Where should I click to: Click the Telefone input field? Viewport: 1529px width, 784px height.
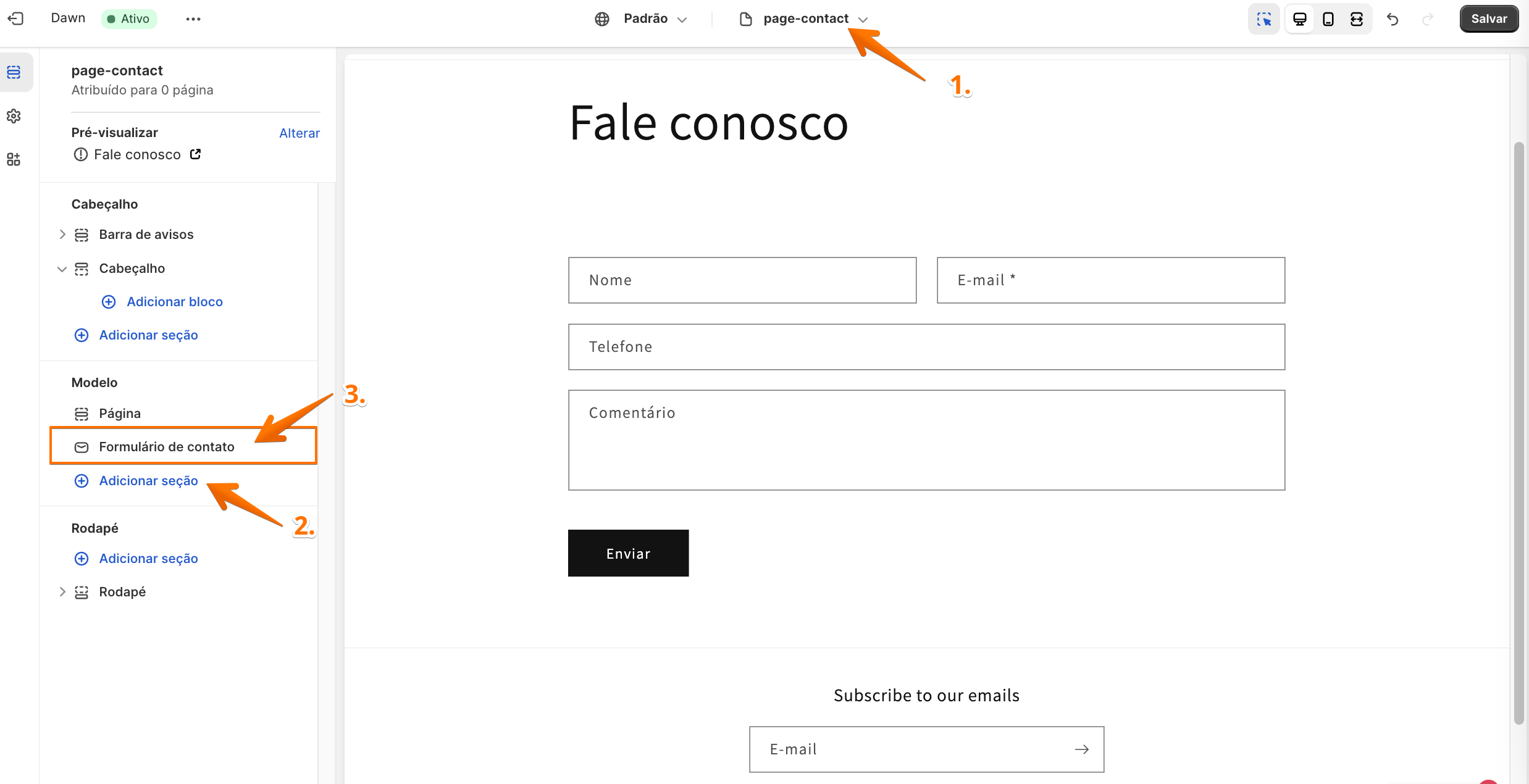click(926, 347)
